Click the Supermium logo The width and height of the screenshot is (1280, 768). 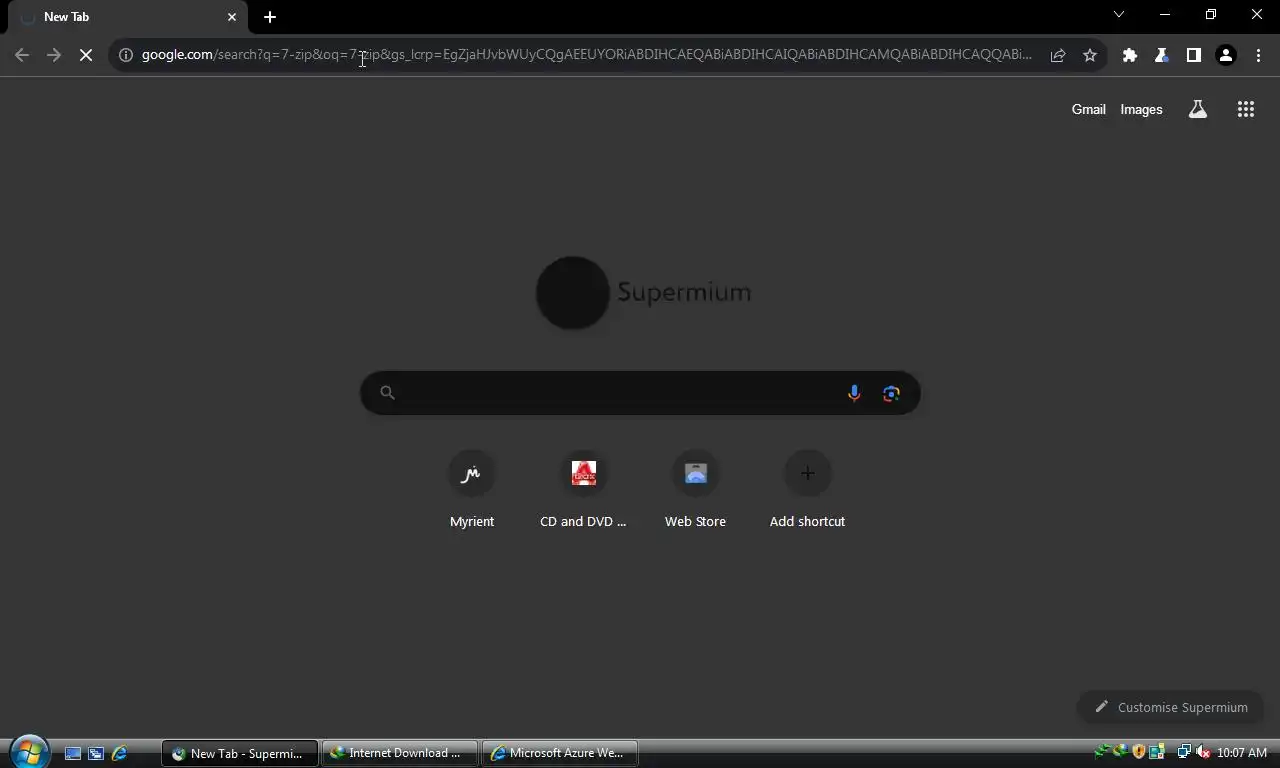point(643,292)
